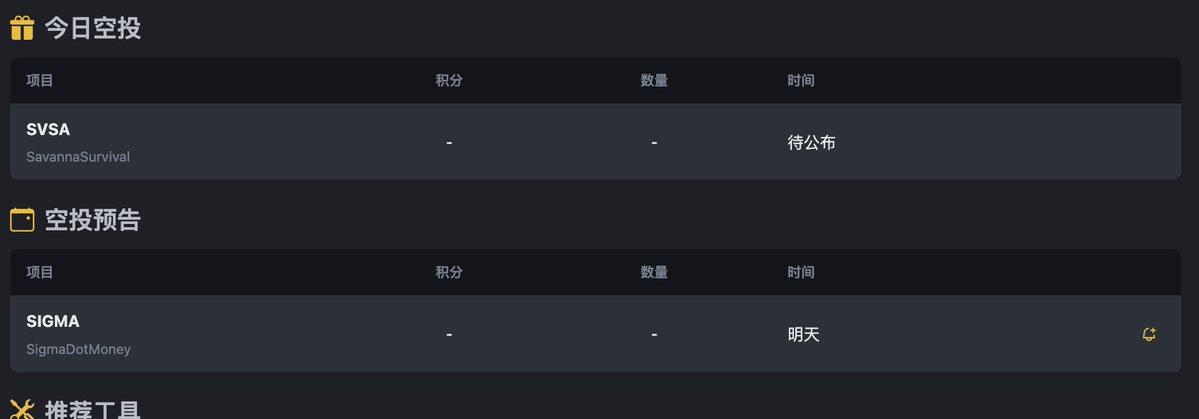
Task: Open the SVSA project entry
Action: click(48, 129)
